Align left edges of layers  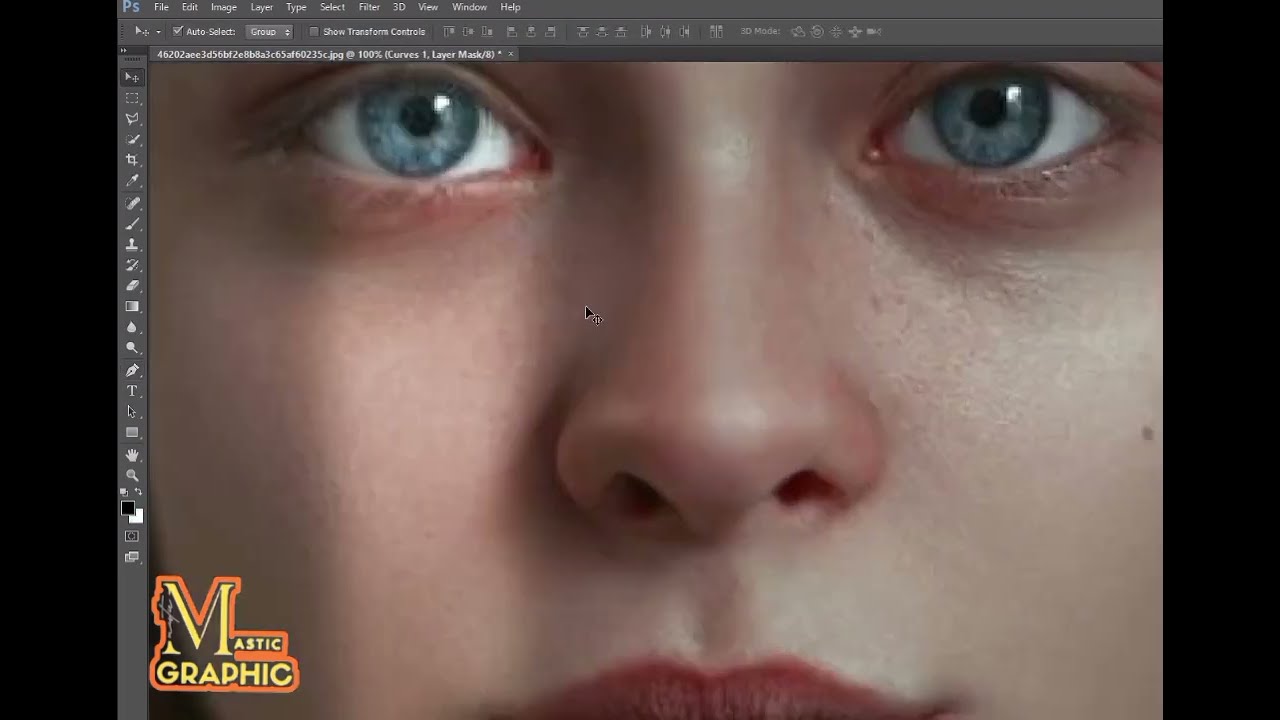512,32
